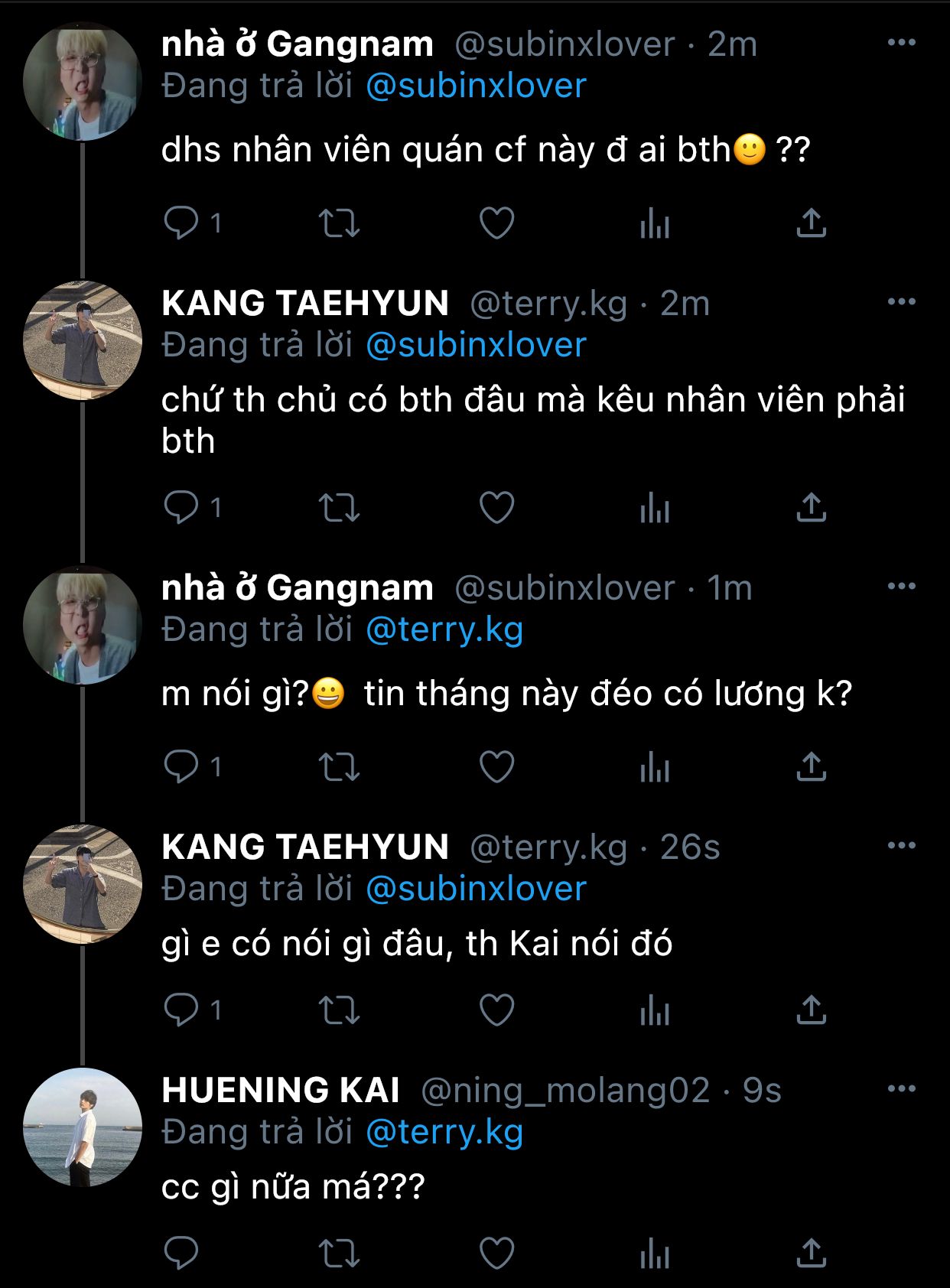
Task: Reply to the first tweet about nhân viên quán cf
Action: pyautogui.click(x=181, y=223)
